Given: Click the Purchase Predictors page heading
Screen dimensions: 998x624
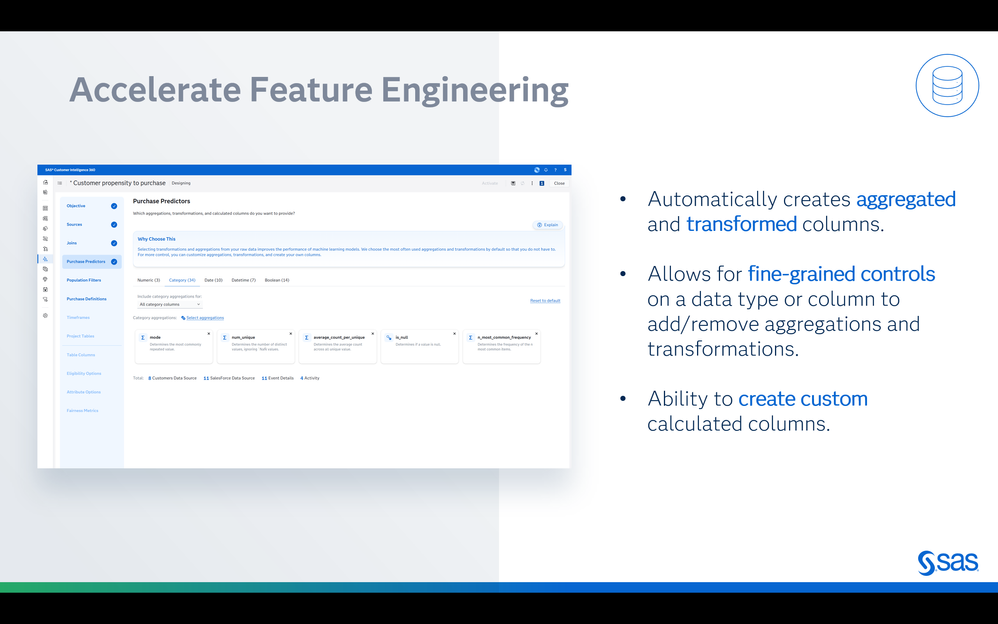Looking at the screenshot, I should [x=162, y=201].
